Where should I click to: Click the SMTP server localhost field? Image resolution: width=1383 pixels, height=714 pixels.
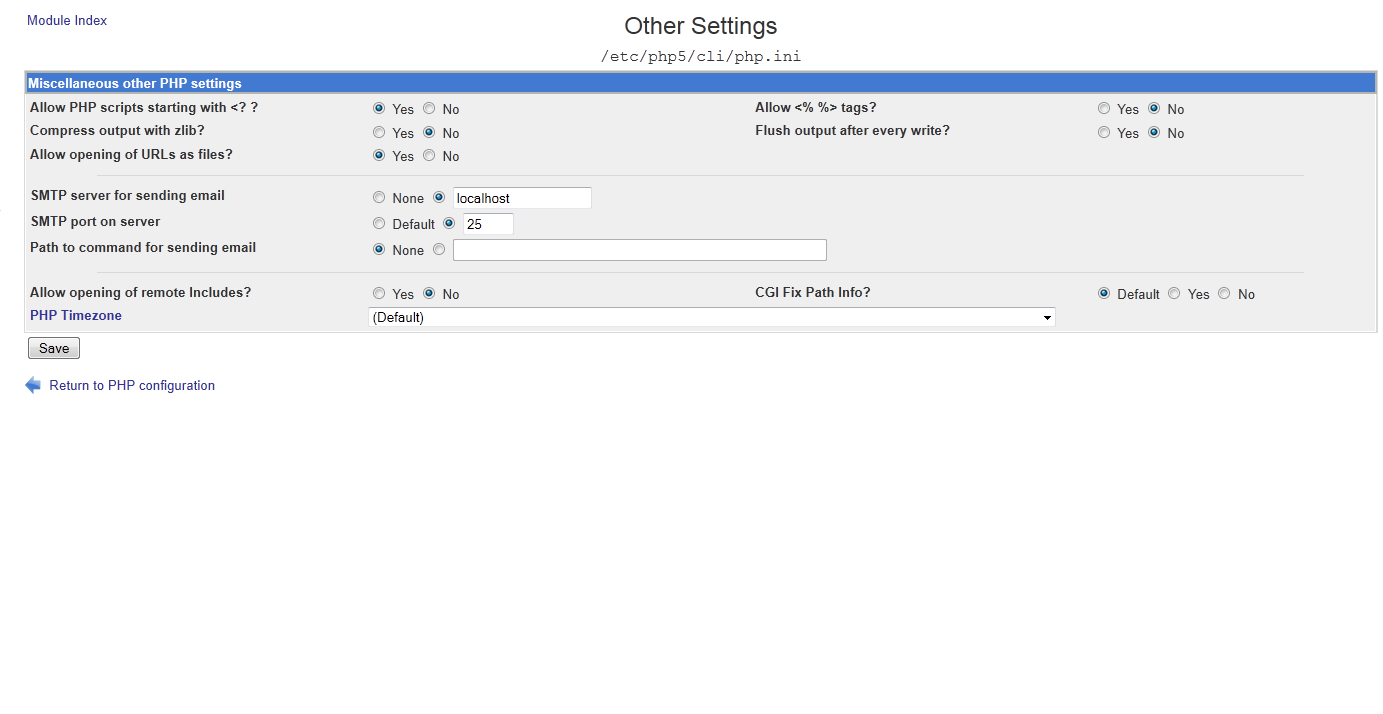click(522, 198)
